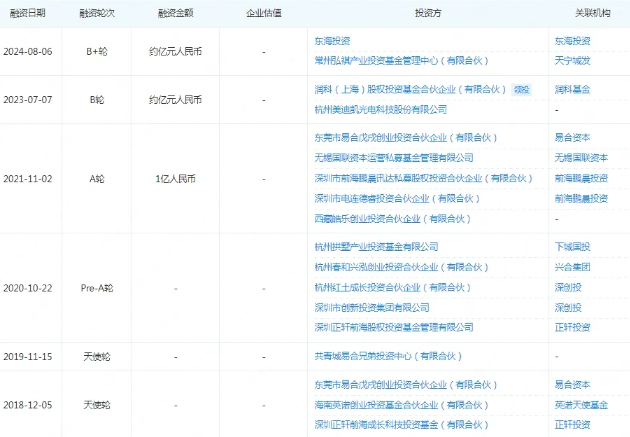Select the Pre-A轮 round cell
The image size is (630, 437).
(x=97, y=288)
